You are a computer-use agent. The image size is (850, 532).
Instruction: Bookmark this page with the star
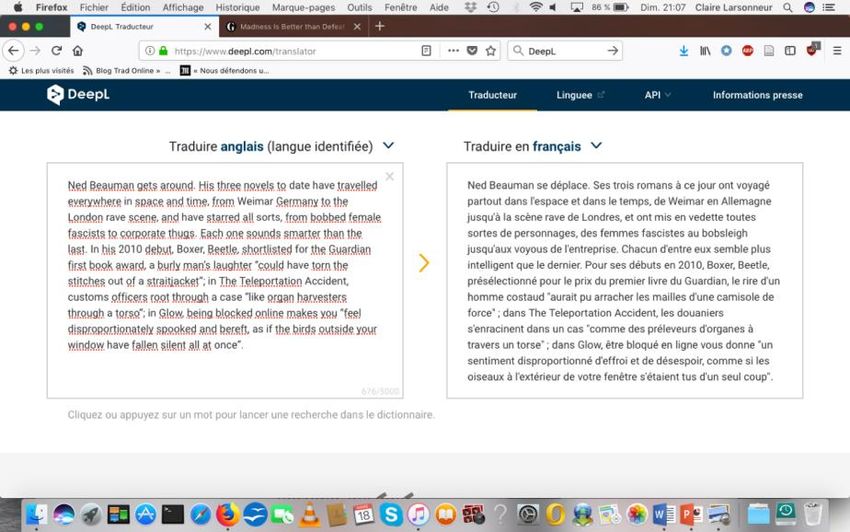coord(491,51)
